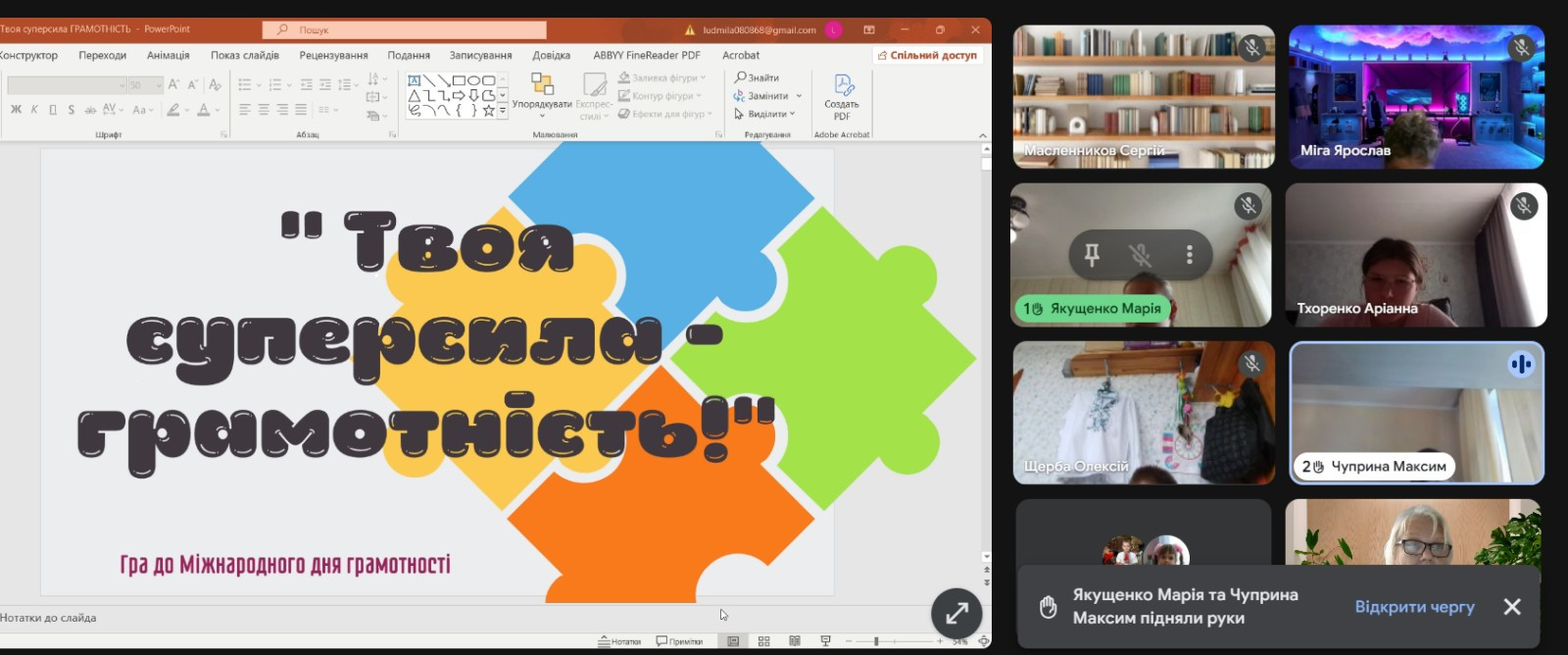Viewport: 1568px width, 655px height.
Task: Toggle Нотатки notes pane in status bar
Action: point(619,641)
